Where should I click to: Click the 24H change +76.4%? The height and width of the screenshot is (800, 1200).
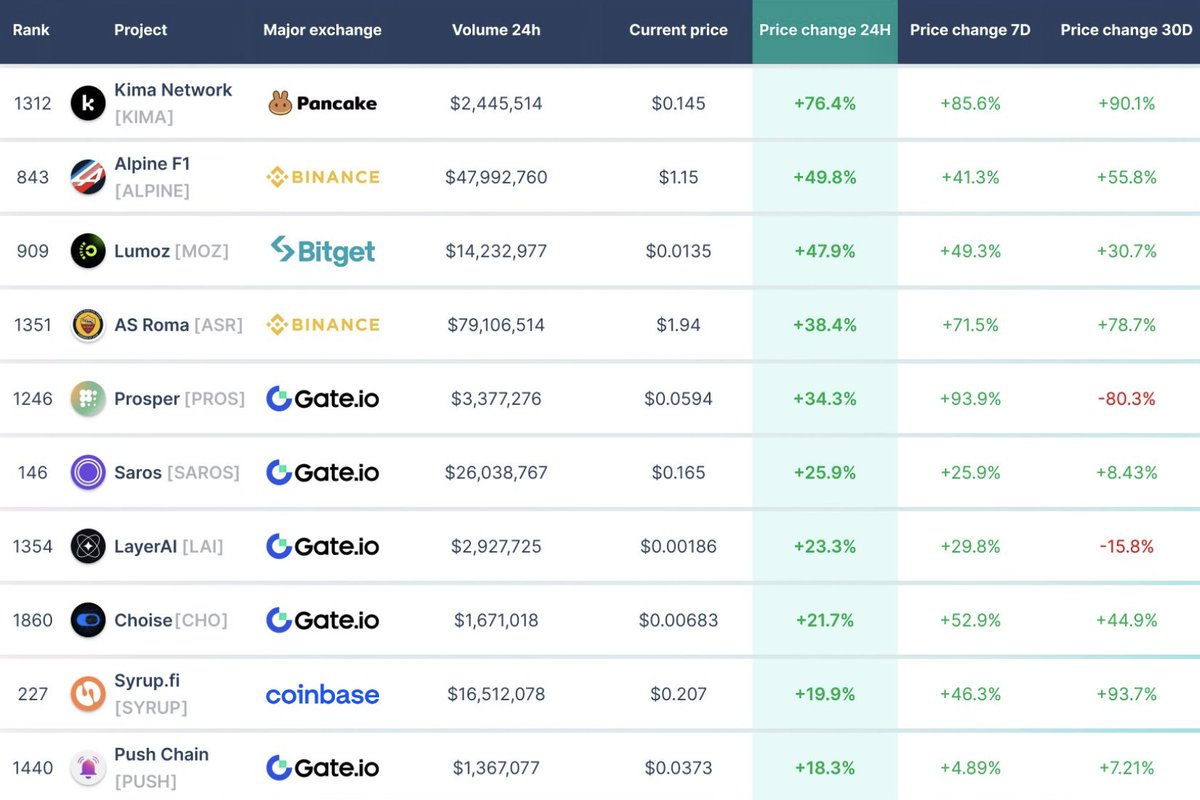[x=825, y=103]
